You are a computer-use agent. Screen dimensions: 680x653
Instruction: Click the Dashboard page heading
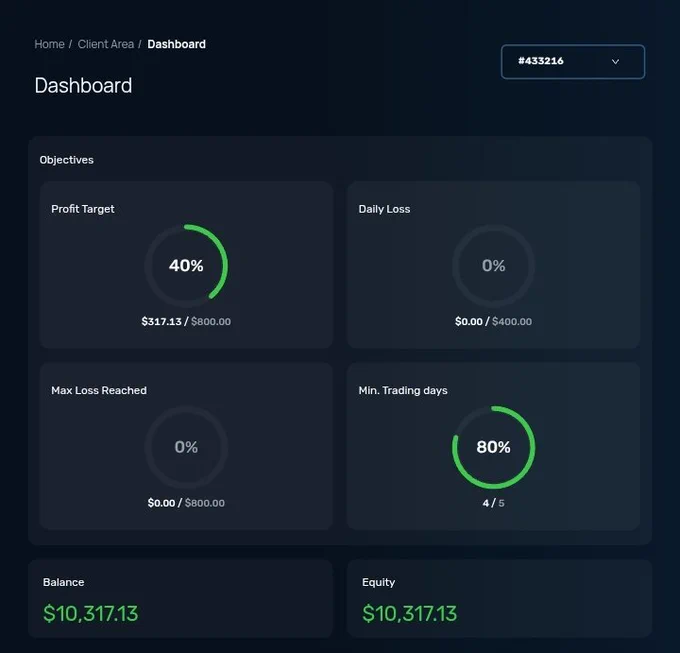pyautogui.click(x=83, y=85)
